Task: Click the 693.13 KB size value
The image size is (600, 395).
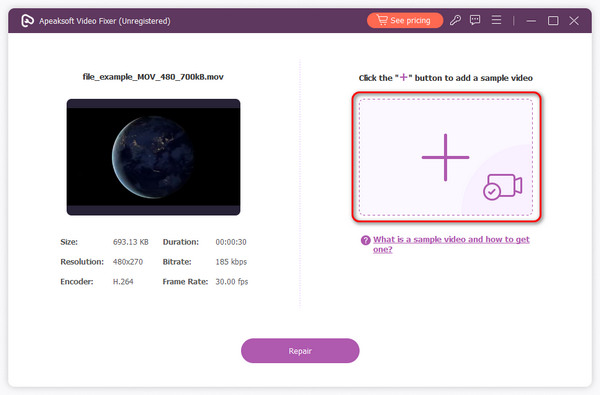Action: pos(130,242)
